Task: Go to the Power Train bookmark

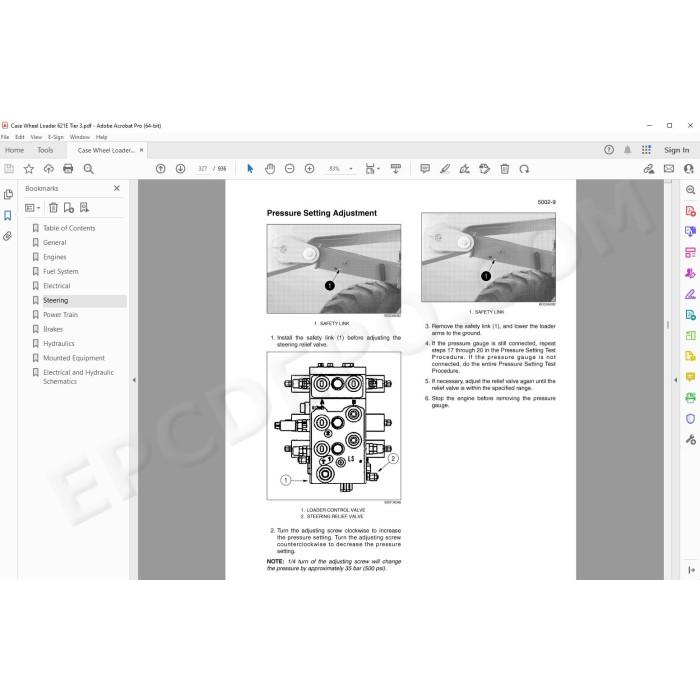Action: tap(60, 315)
